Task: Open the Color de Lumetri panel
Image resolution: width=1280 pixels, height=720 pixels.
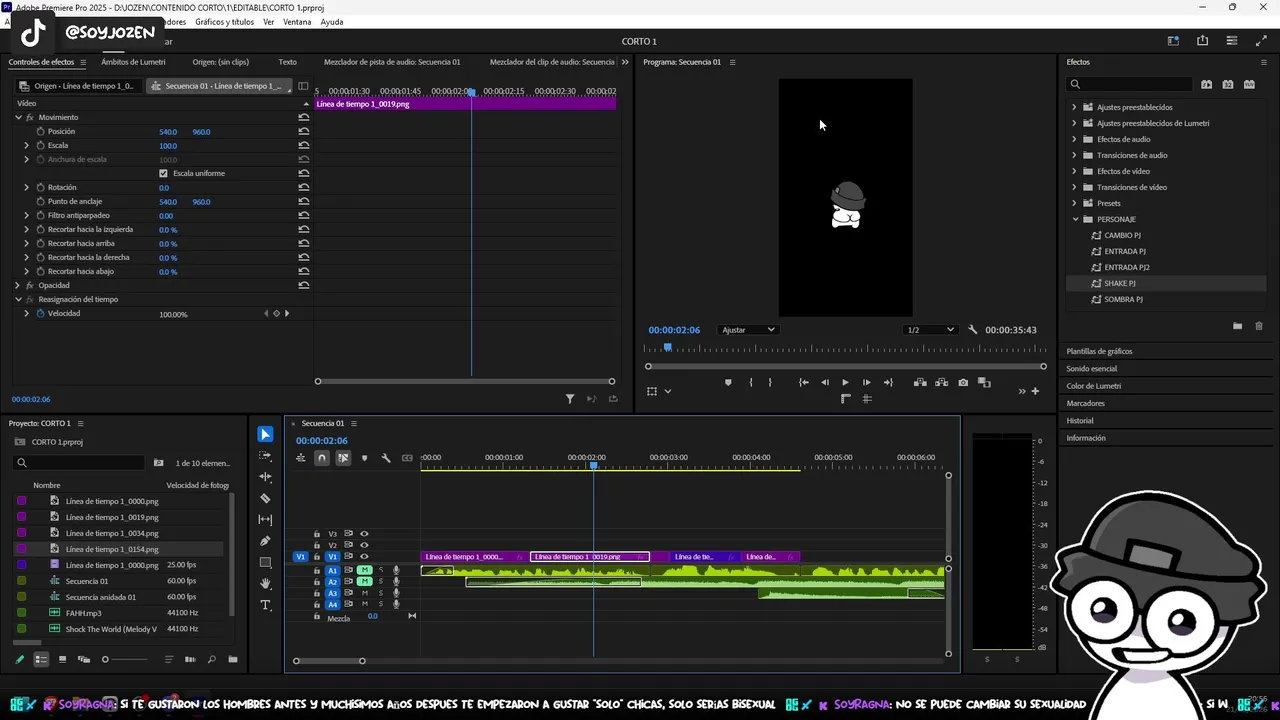Action: click(x=1094, y=386)
